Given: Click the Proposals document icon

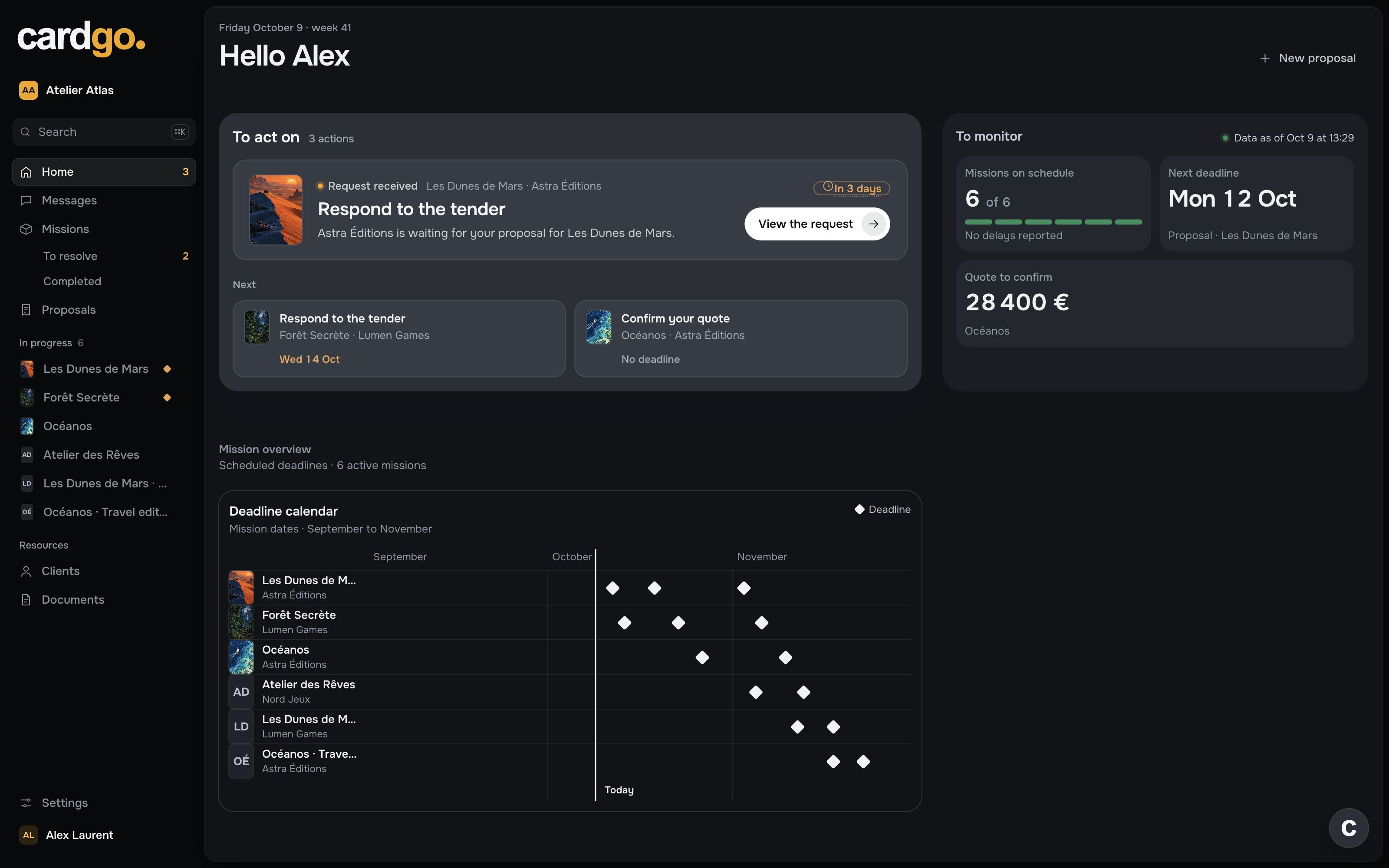Looking at the screenshot, I should point(26,310).
